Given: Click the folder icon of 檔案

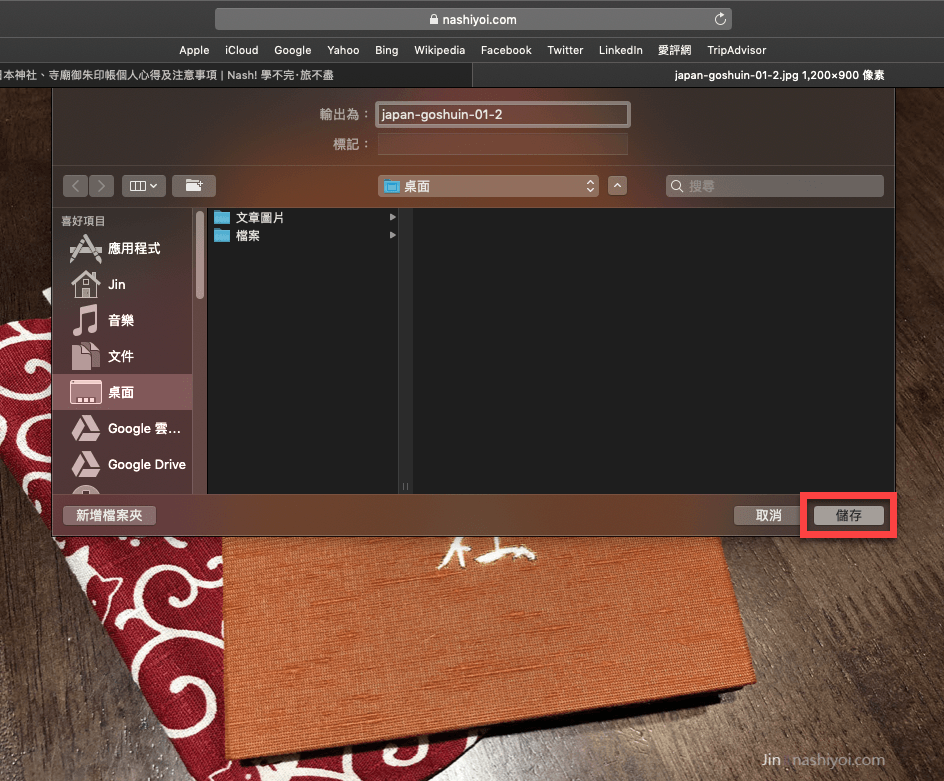Looking at the screenshot, I should coord(222,235).
